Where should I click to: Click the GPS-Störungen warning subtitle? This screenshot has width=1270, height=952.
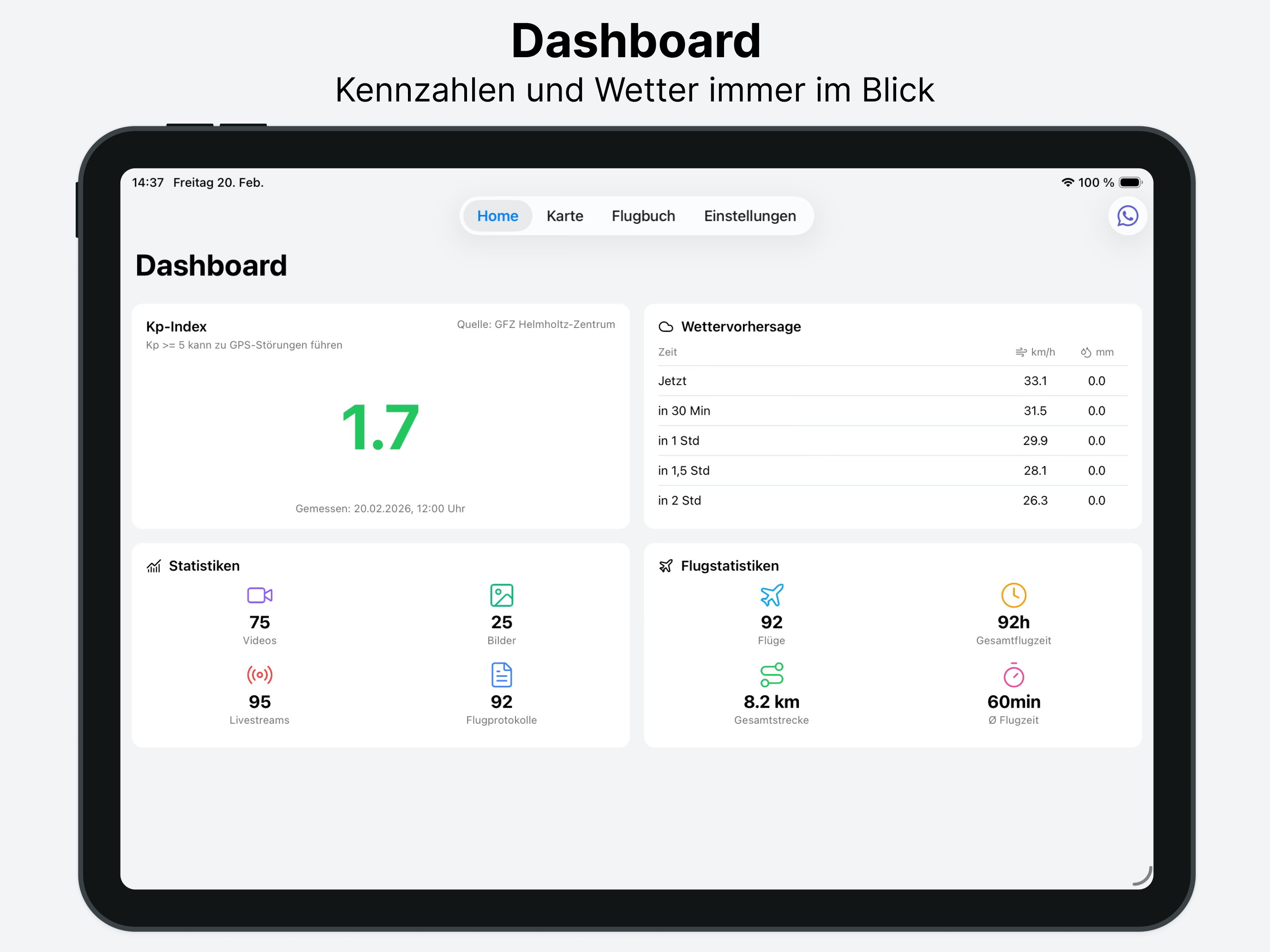click(244, 345)
